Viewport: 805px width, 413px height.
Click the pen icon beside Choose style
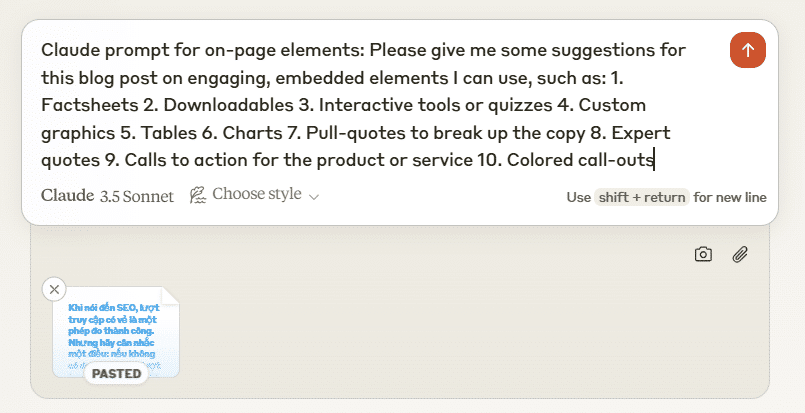click(197, 195)
